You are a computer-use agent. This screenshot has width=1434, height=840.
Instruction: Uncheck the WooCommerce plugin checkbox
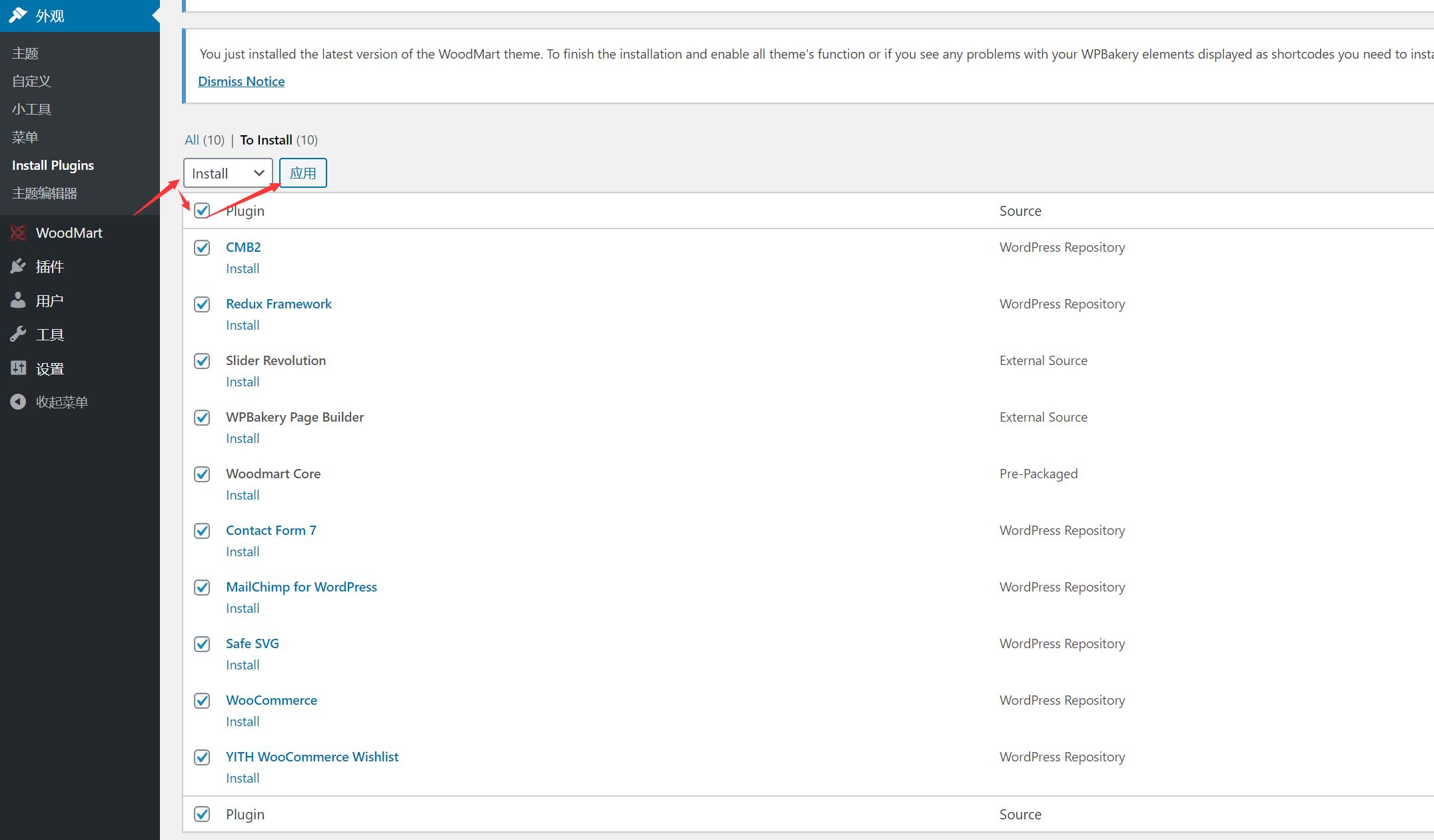point(202,701)
